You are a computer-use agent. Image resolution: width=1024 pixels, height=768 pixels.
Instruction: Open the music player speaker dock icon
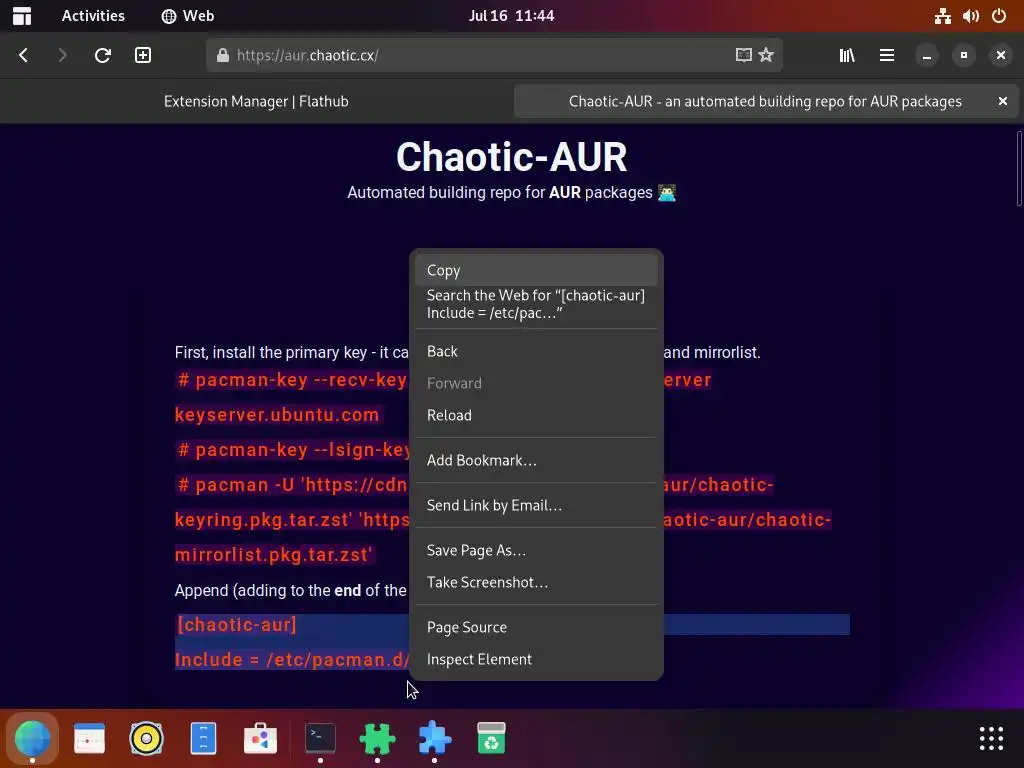coord(146,738)
